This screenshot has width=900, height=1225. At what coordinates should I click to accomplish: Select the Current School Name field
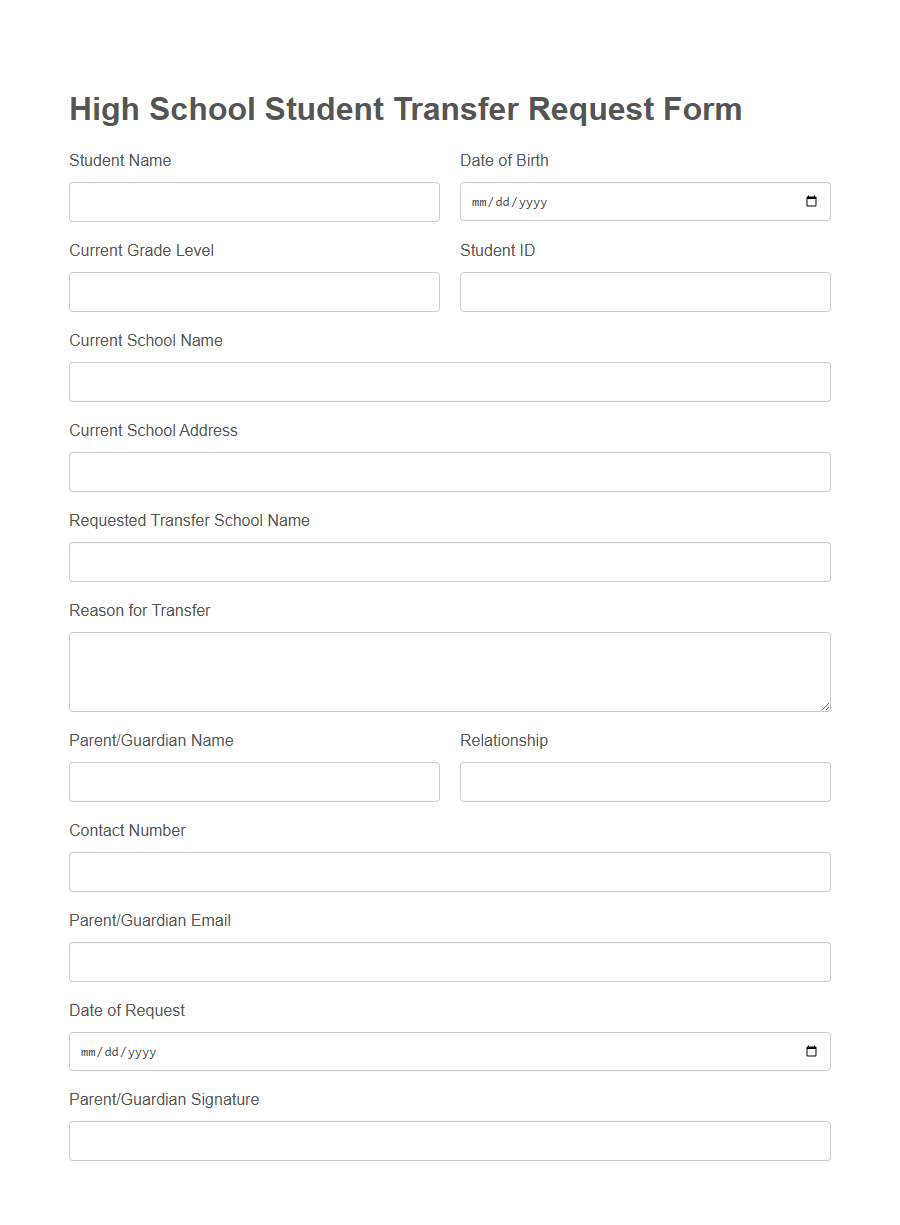[x=449, y=381]
